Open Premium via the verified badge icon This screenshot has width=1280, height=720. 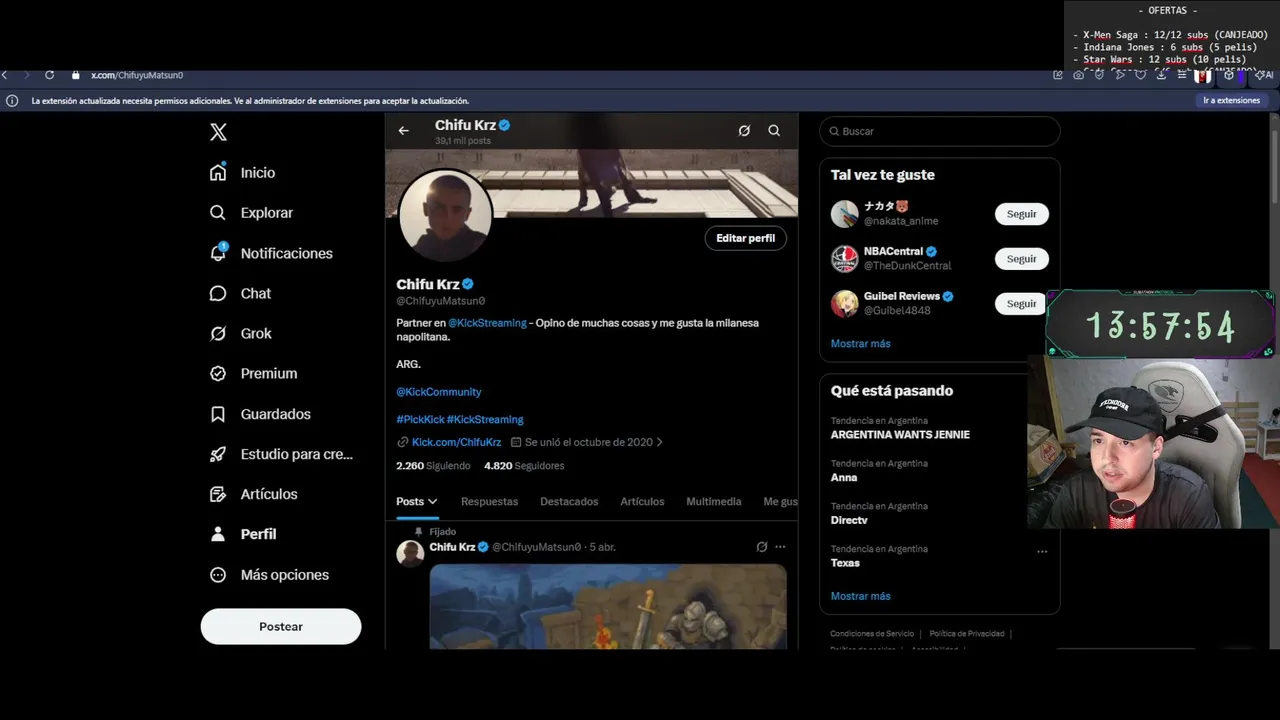[218, 373]
